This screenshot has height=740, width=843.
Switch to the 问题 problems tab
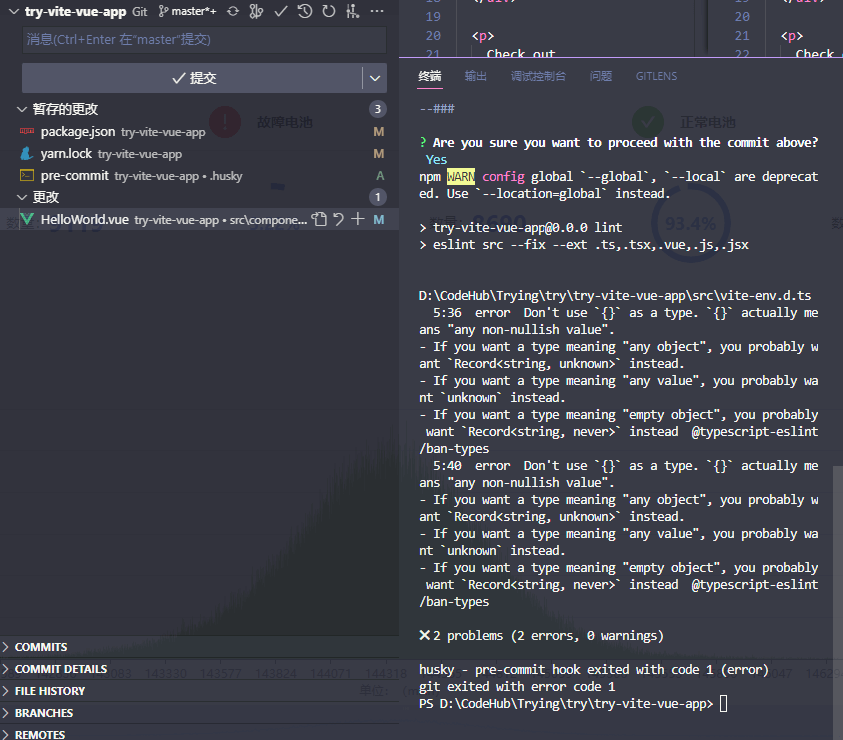coord(601,76)
